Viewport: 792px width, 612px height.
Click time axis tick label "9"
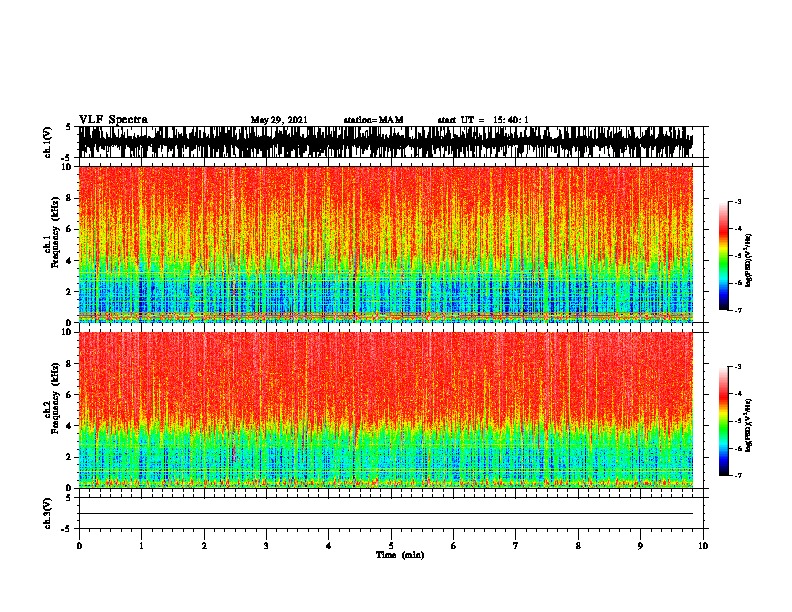(640, 546)
